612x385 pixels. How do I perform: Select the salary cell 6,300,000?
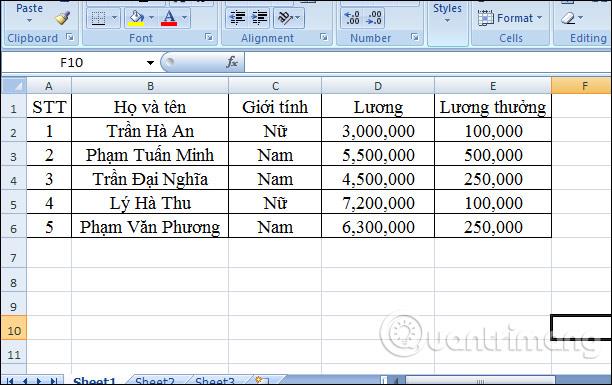378,226
